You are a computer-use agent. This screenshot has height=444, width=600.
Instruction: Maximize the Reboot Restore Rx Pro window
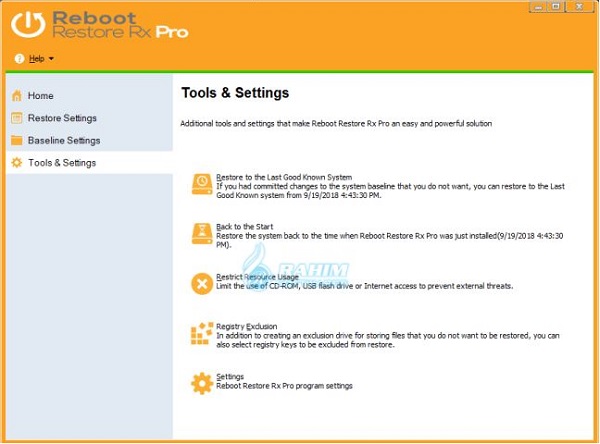[556, 7]
